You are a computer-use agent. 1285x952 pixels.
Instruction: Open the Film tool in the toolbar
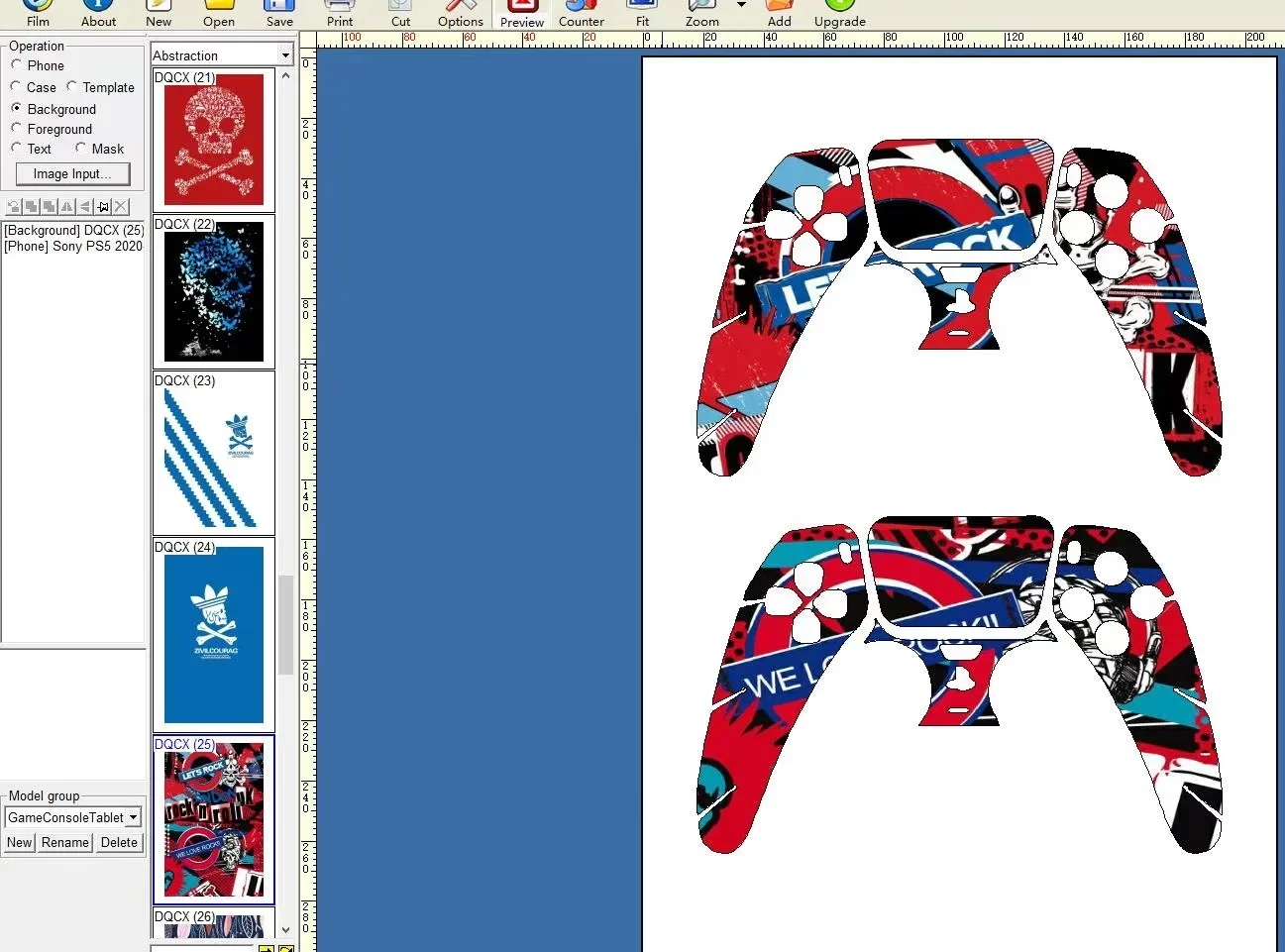coord(38,14)
